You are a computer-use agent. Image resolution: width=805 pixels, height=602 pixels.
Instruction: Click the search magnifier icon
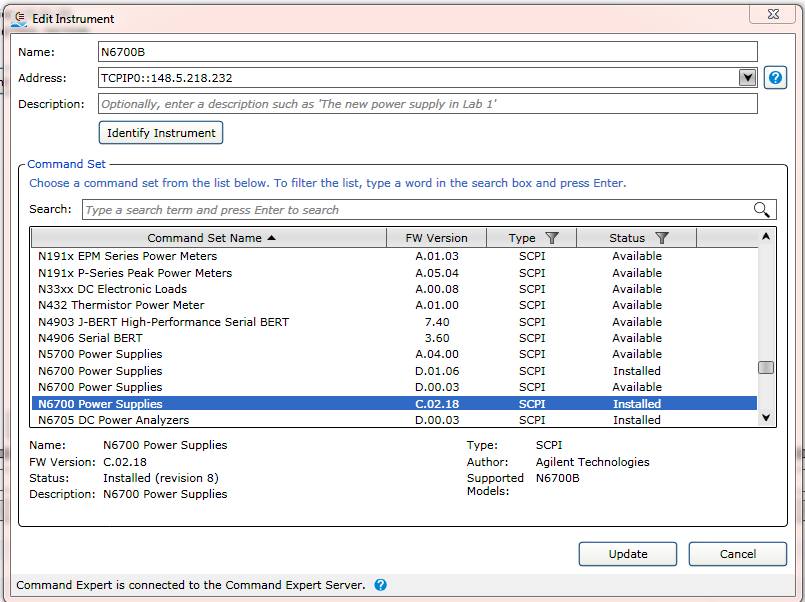point(761,209)
